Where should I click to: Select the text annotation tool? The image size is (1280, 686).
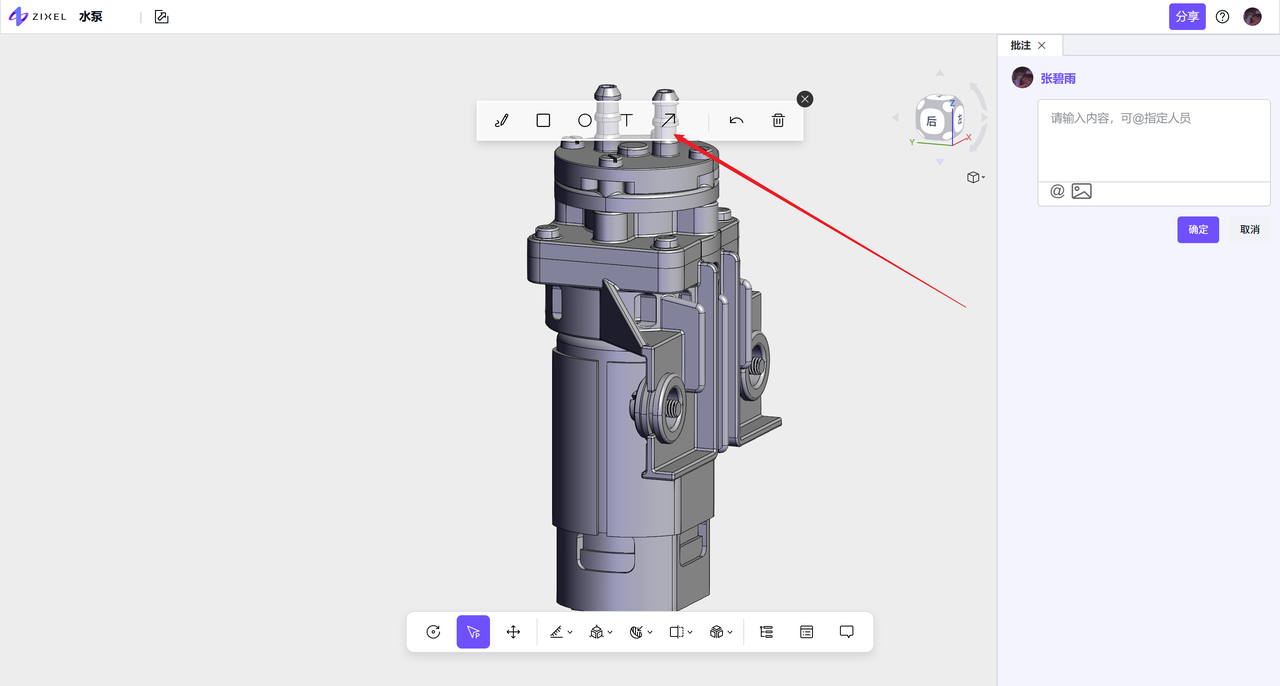click(627, 120)
